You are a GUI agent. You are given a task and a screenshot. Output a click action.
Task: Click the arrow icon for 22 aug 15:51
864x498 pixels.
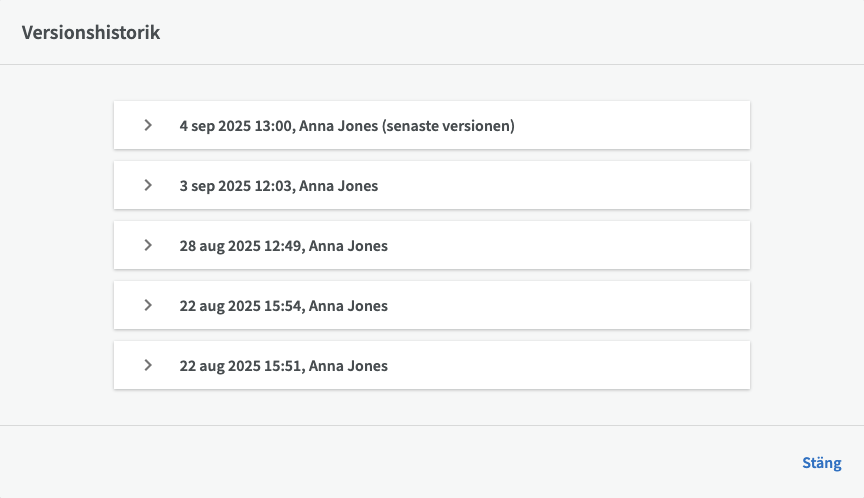pyautogui.click(x=148, y=365)
